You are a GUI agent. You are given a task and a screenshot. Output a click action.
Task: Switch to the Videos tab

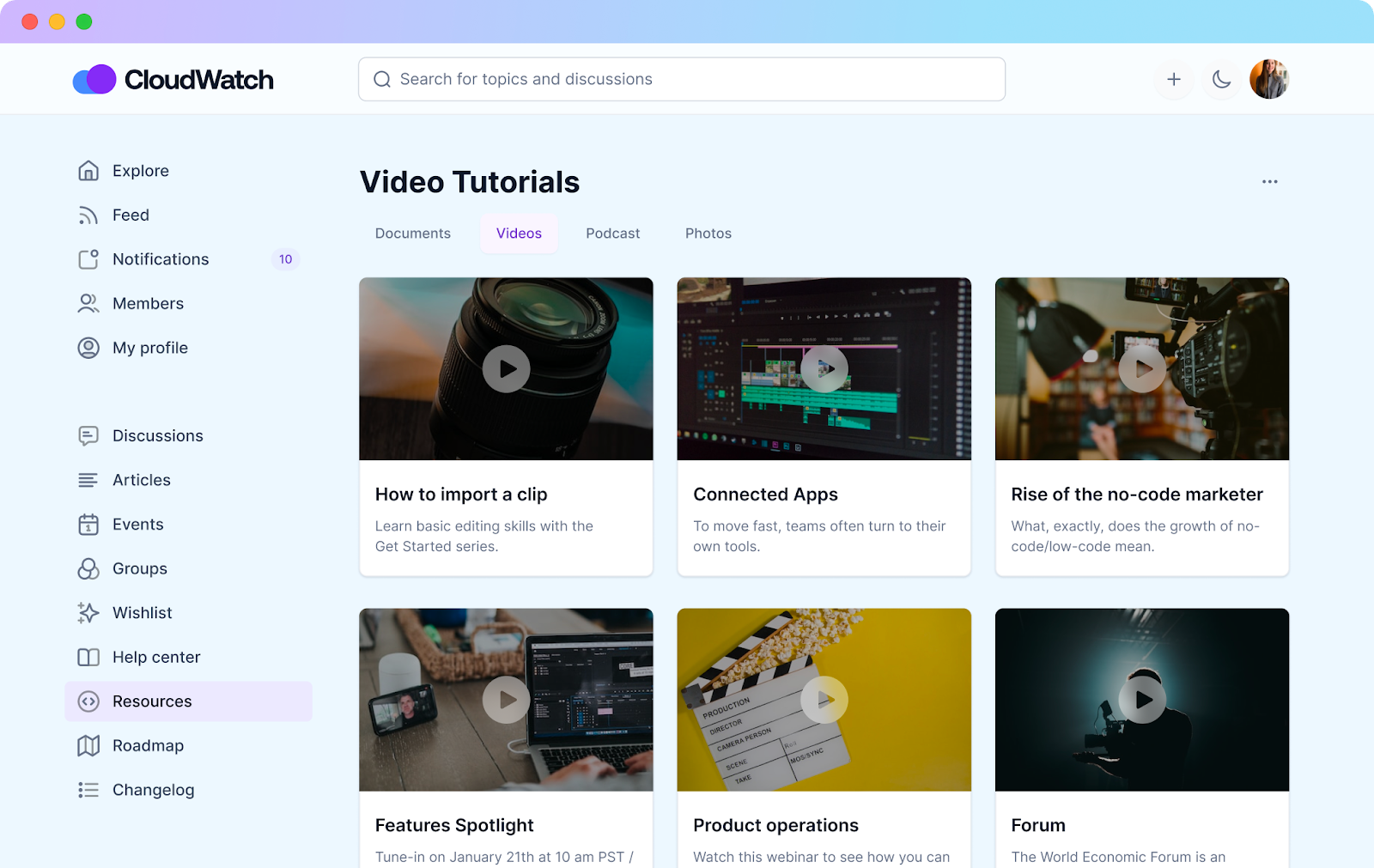pos(519,233)
